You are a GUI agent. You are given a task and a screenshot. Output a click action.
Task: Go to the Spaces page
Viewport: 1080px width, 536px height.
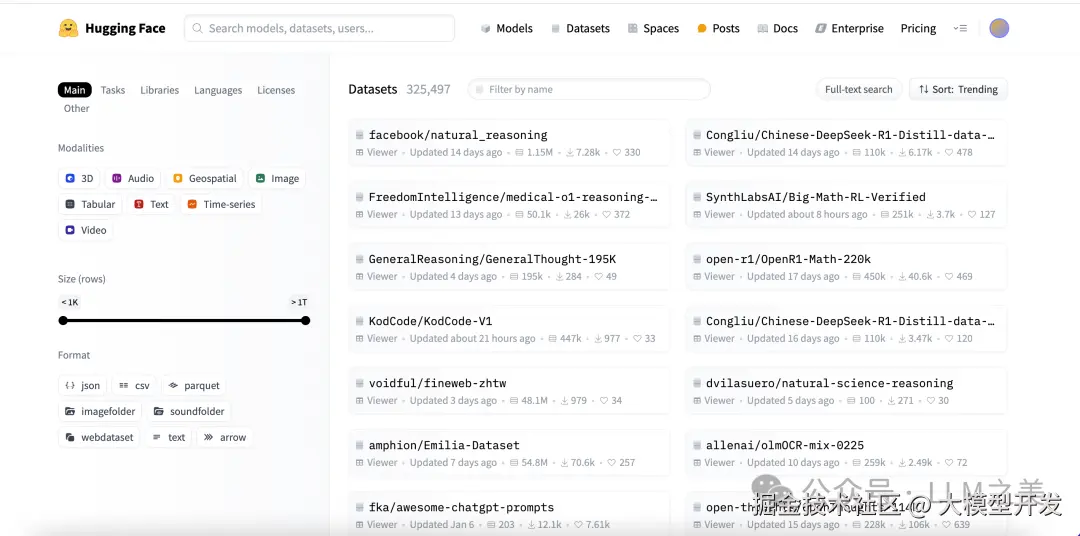coord(653,28)
